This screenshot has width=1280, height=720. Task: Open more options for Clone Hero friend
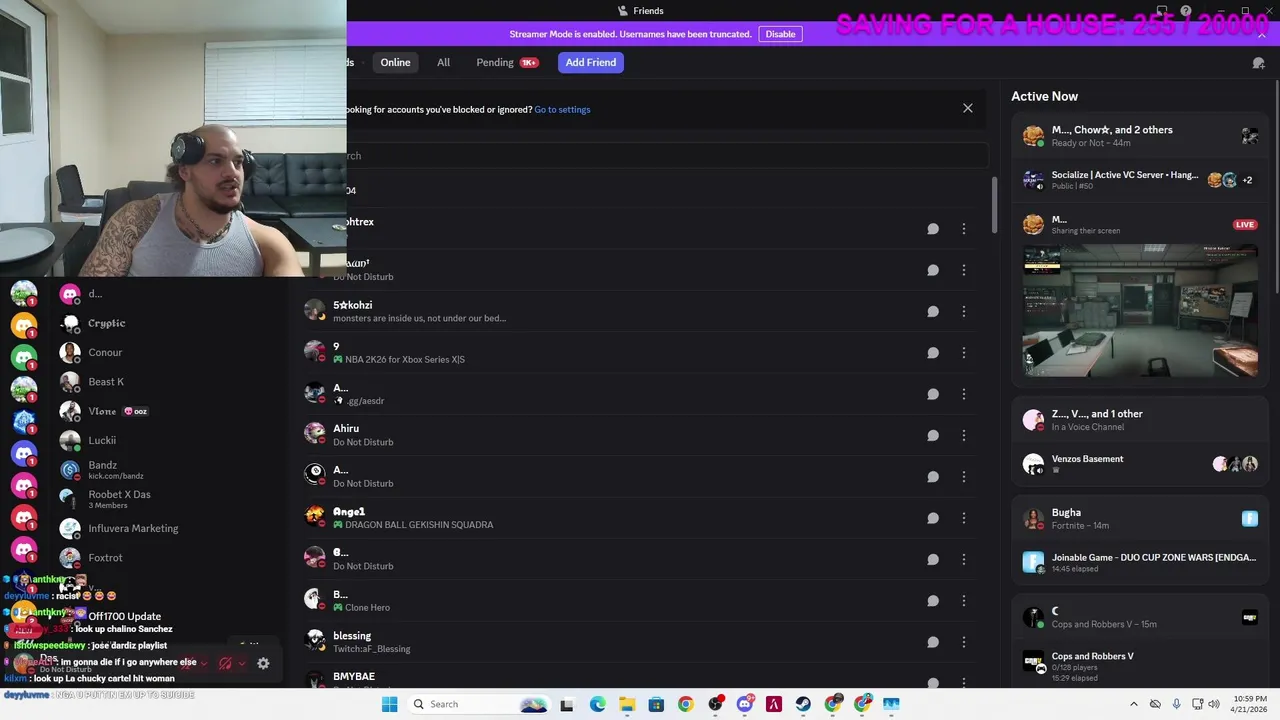pos(964,601)
